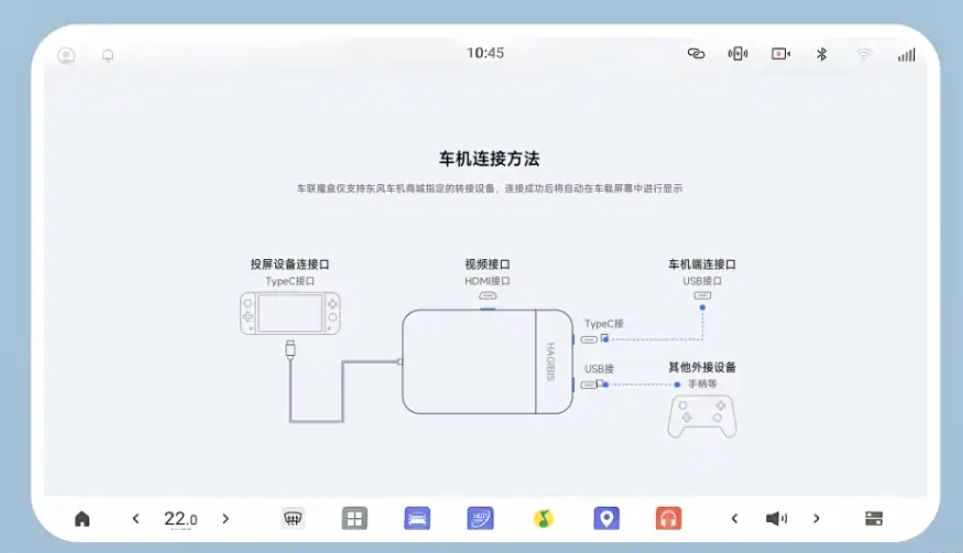Tap the 22.0 temperature value
The width and height of the screenshot is (963, 553).
click(x=181, y=519)
